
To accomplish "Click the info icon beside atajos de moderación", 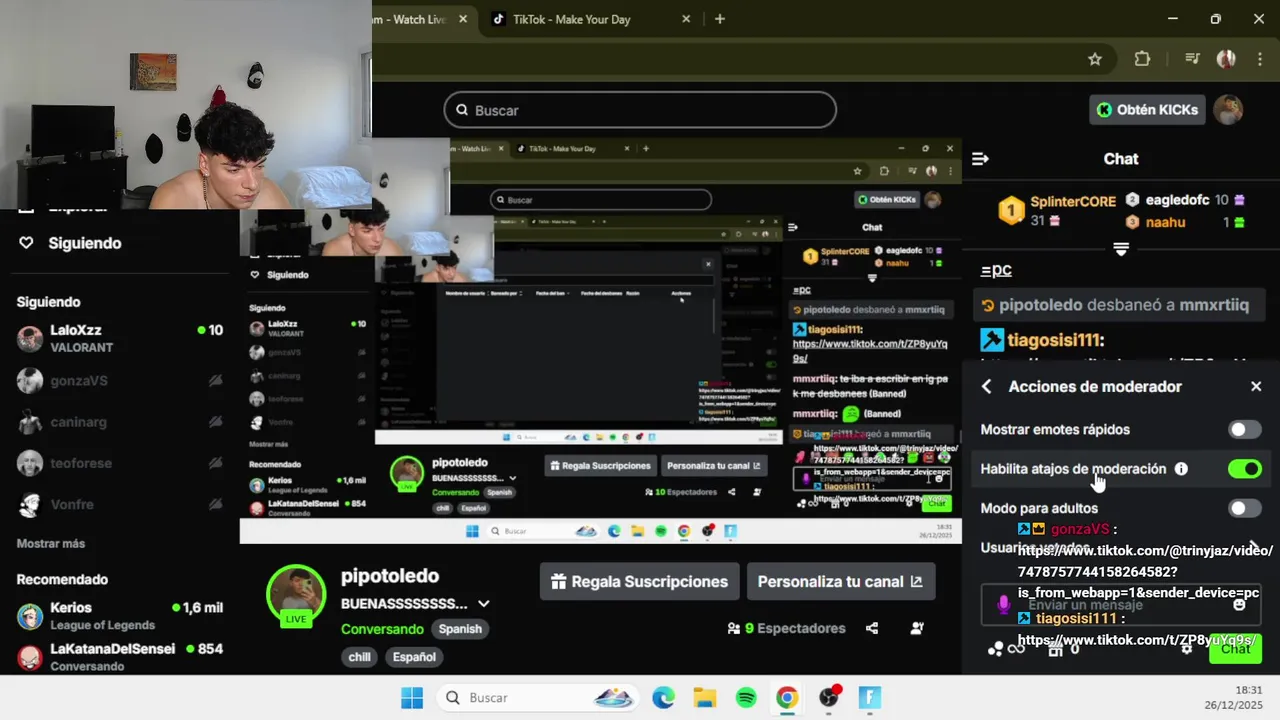I will click(1181, 469).
